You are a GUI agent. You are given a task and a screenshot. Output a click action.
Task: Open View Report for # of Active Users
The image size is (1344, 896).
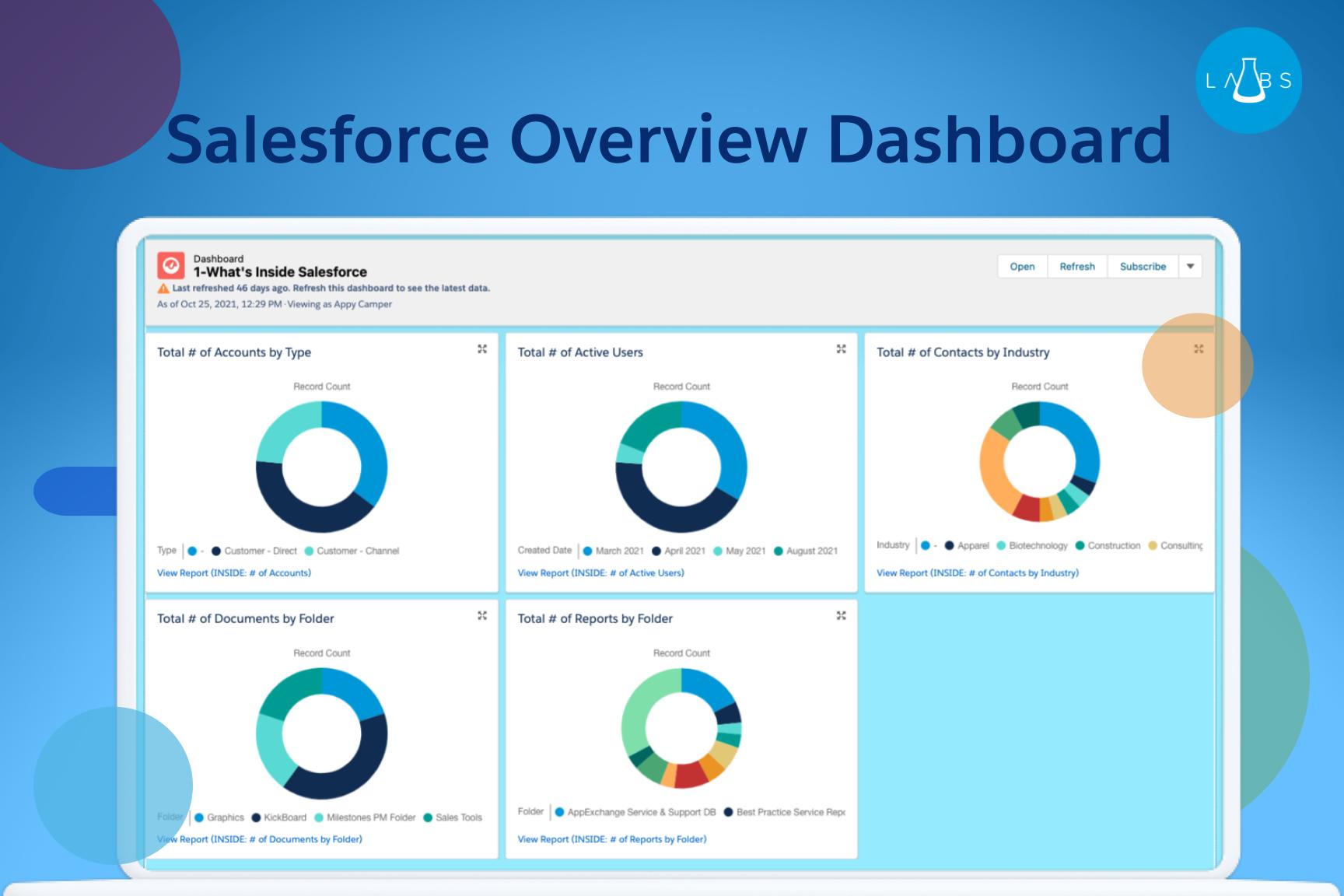[600, 573]
